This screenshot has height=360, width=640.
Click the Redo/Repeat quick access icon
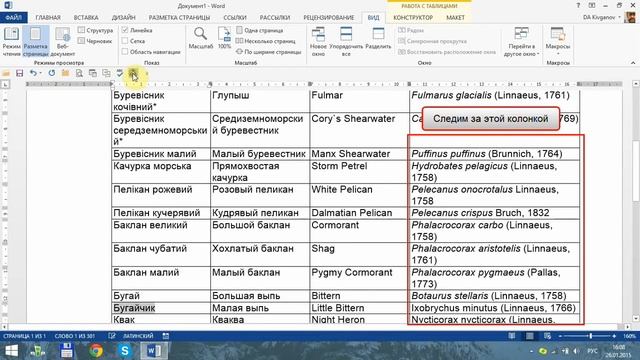(x=51, y=73)
